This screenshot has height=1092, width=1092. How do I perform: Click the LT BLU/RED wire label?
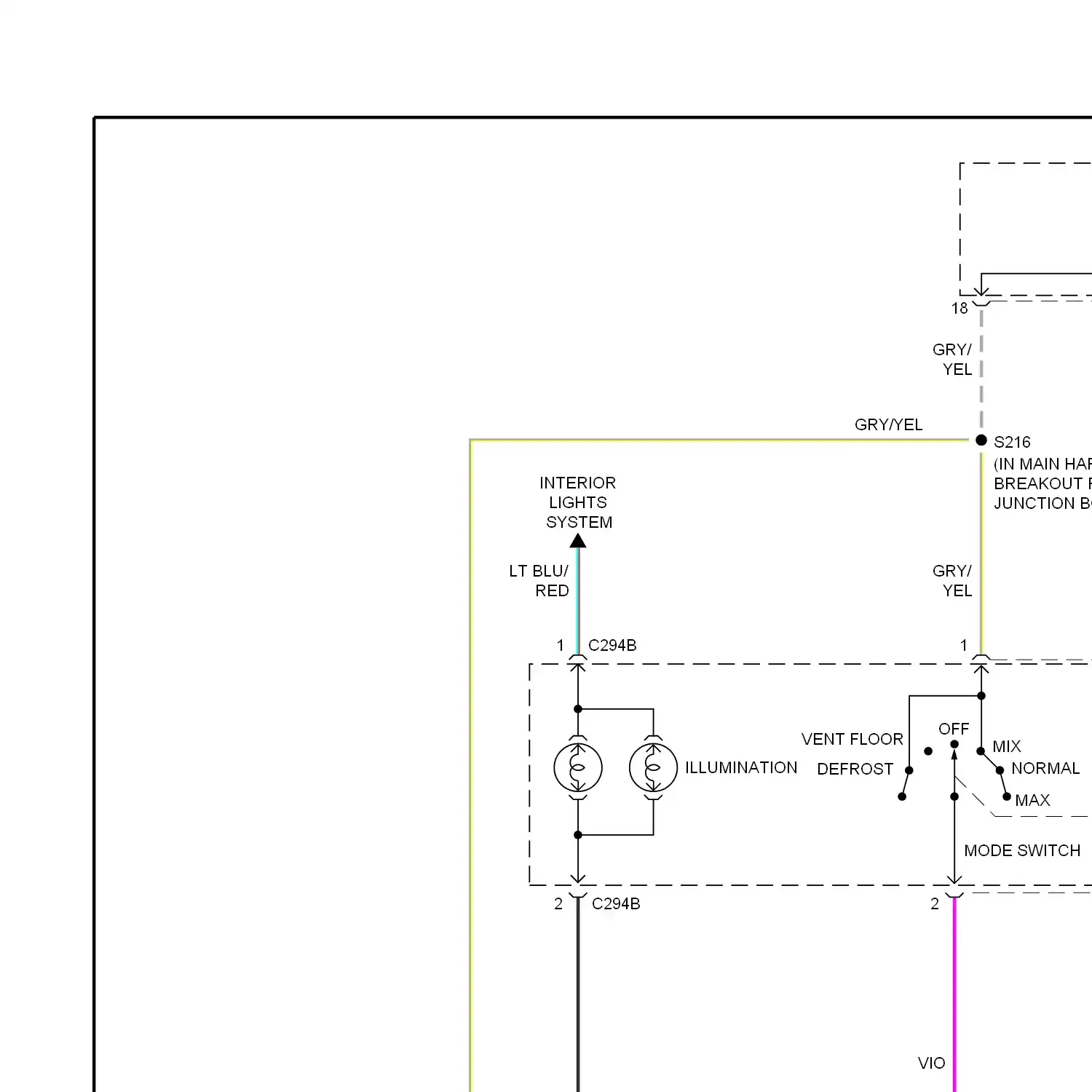(539, 581)
